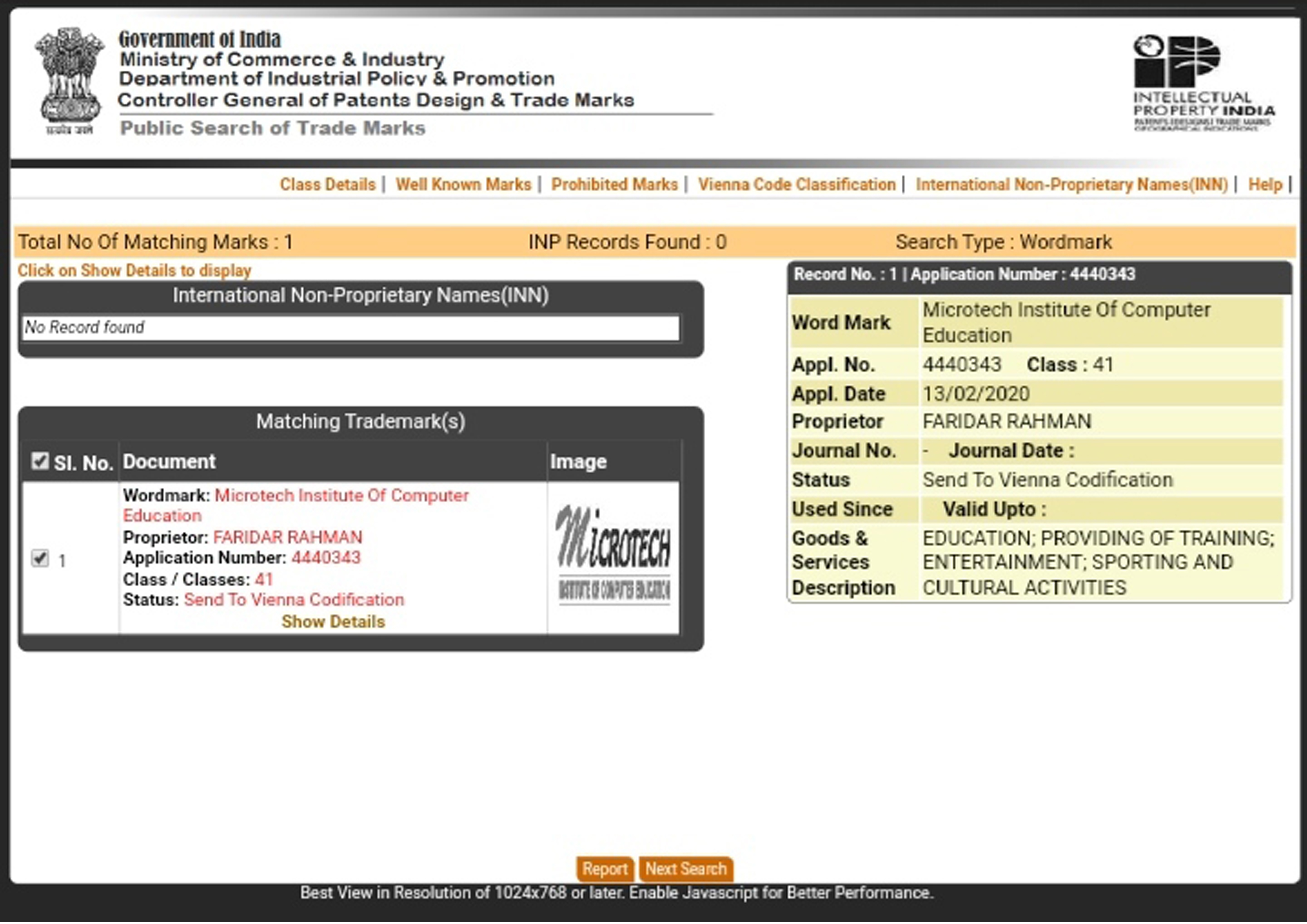Viewport: 1307px width, 924px height.
Task: Click application number 4440343 in document list
Action: (326, 558)
